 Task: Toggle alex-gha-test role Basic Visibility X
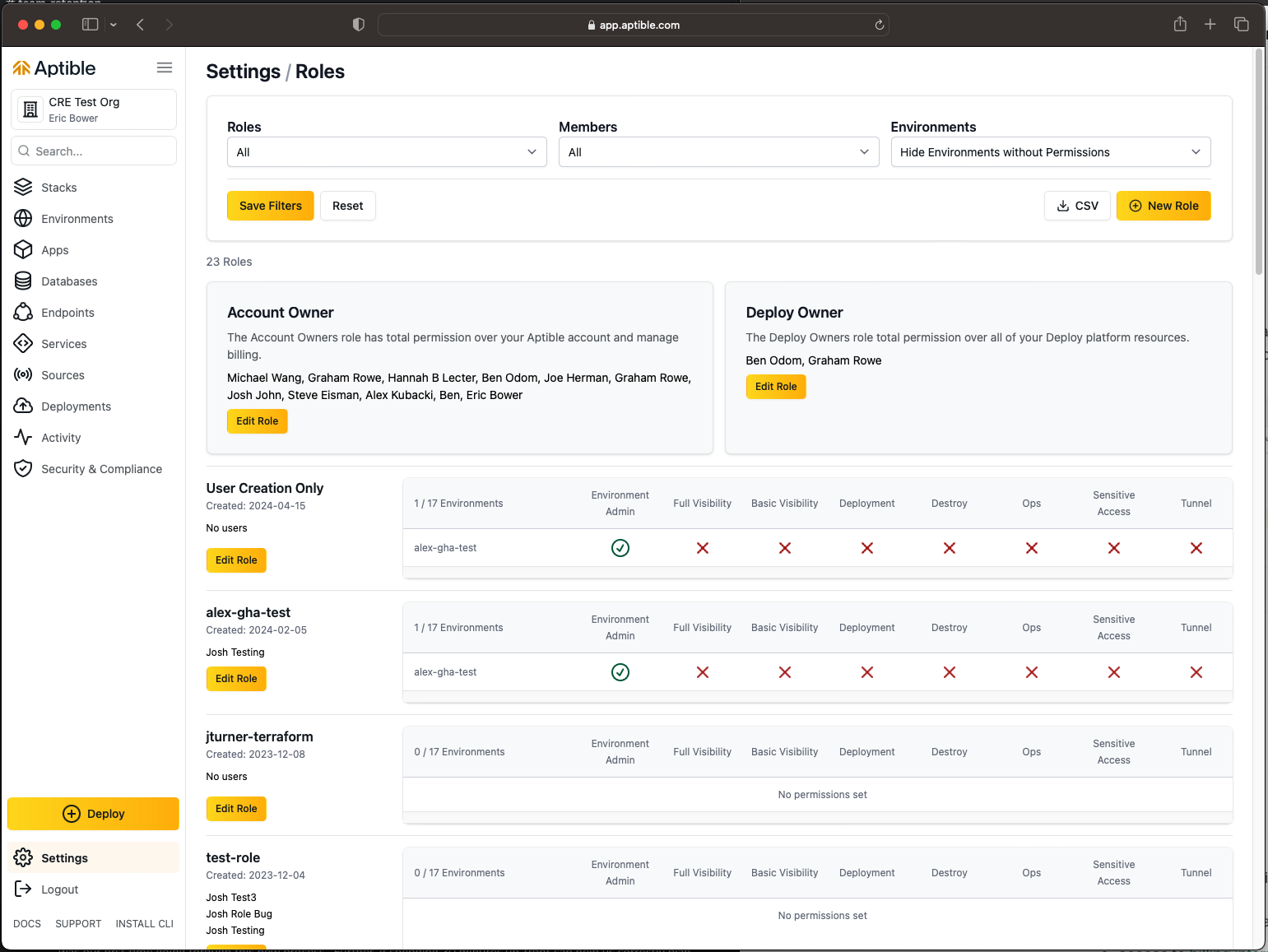coord(785,672)
